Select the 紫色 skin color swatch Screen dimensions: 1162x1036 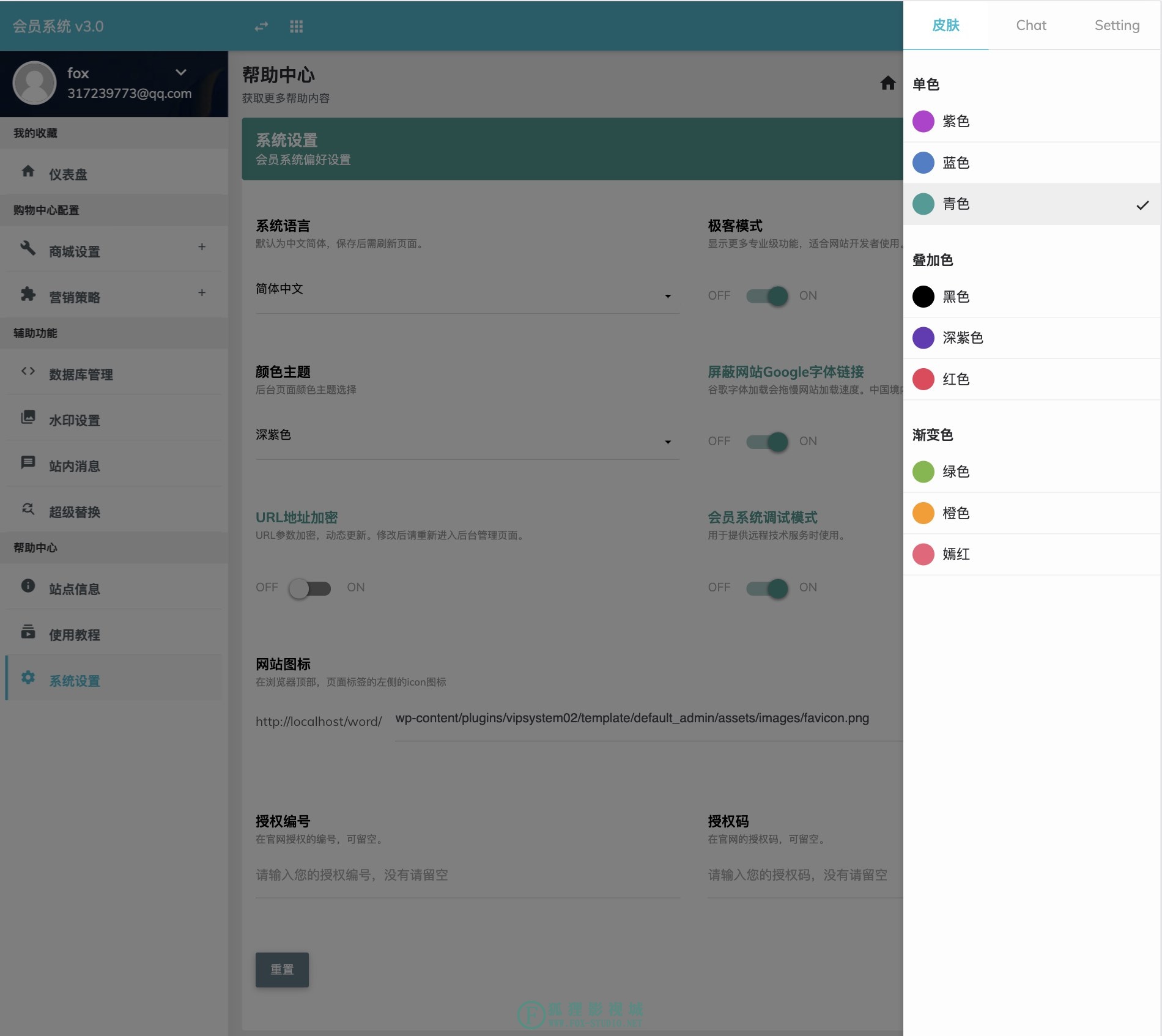[923, 121]
